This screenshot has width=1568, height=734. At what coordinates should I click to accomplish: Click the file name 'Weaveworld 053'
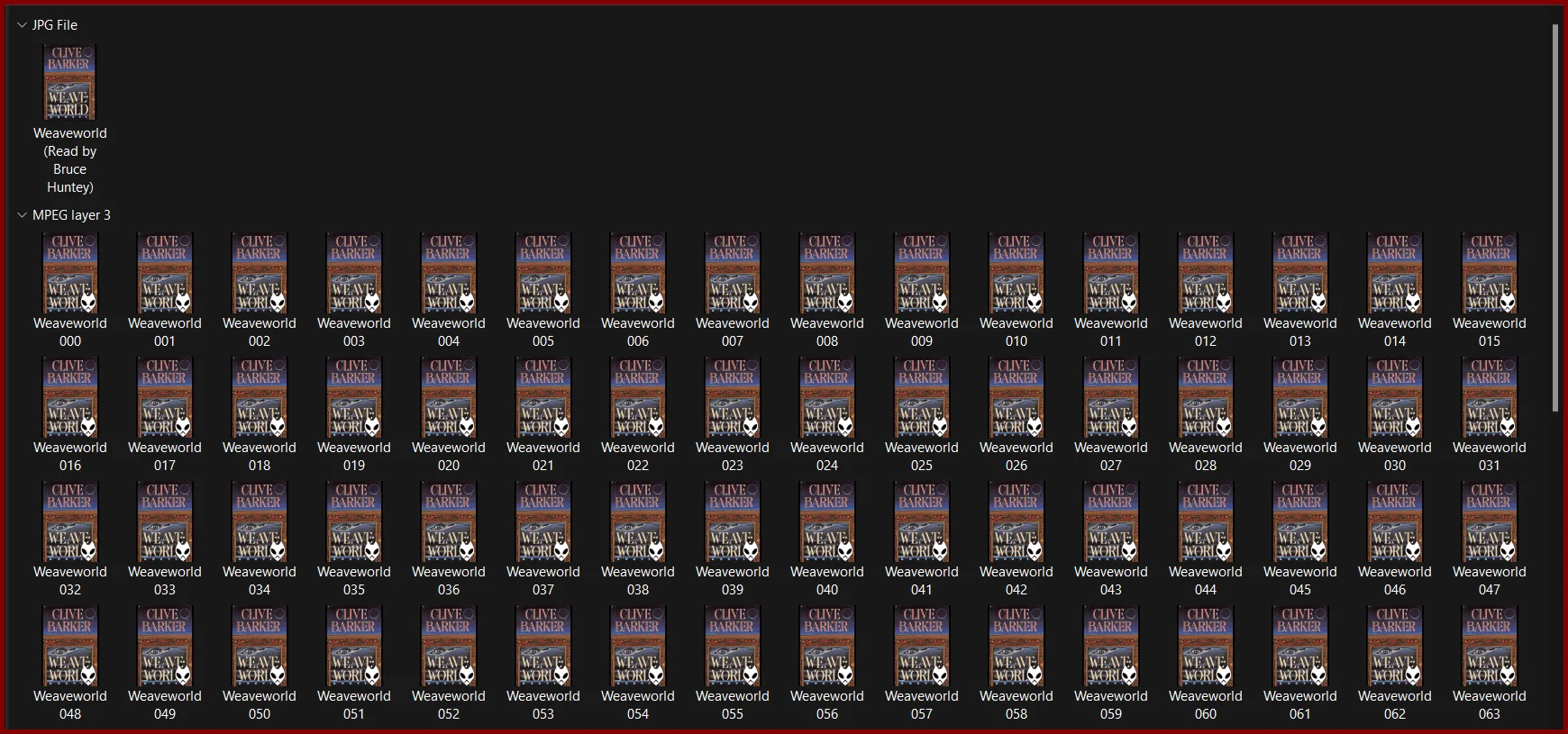point(543,705)
